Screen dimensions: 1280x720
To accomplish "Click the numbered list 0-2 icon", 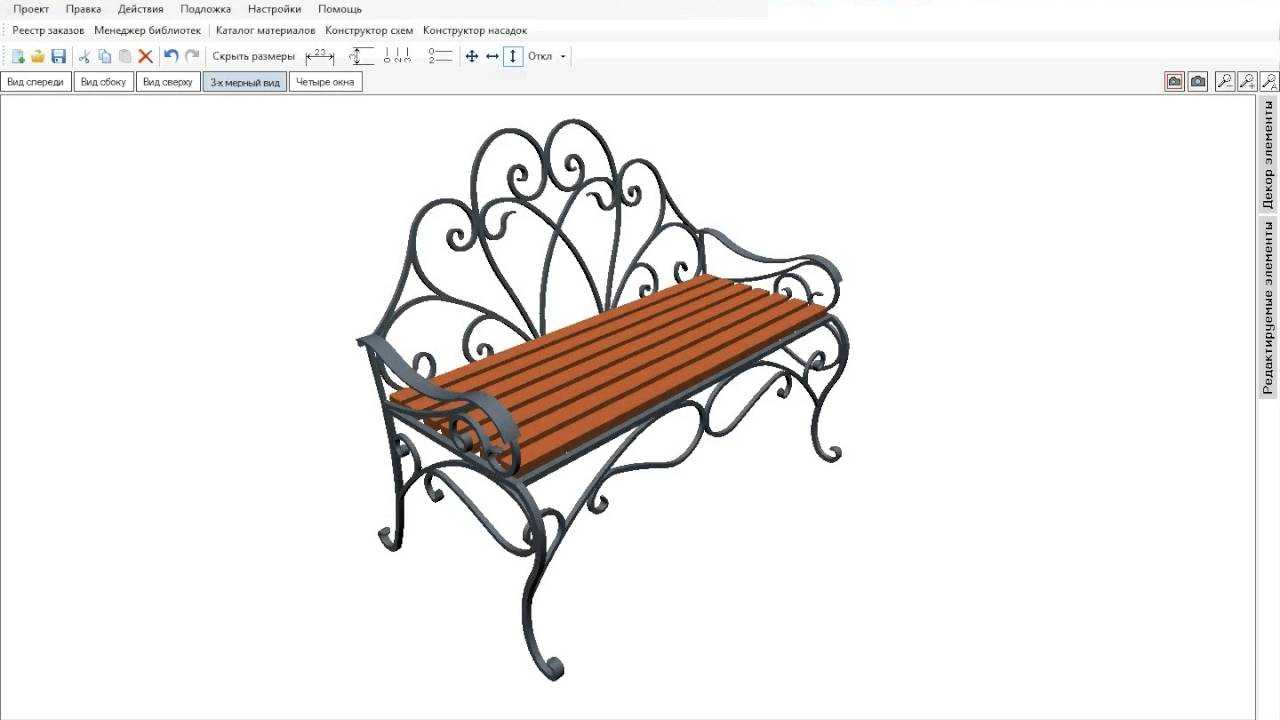I will pyautogui.click(x=440, y=57).
